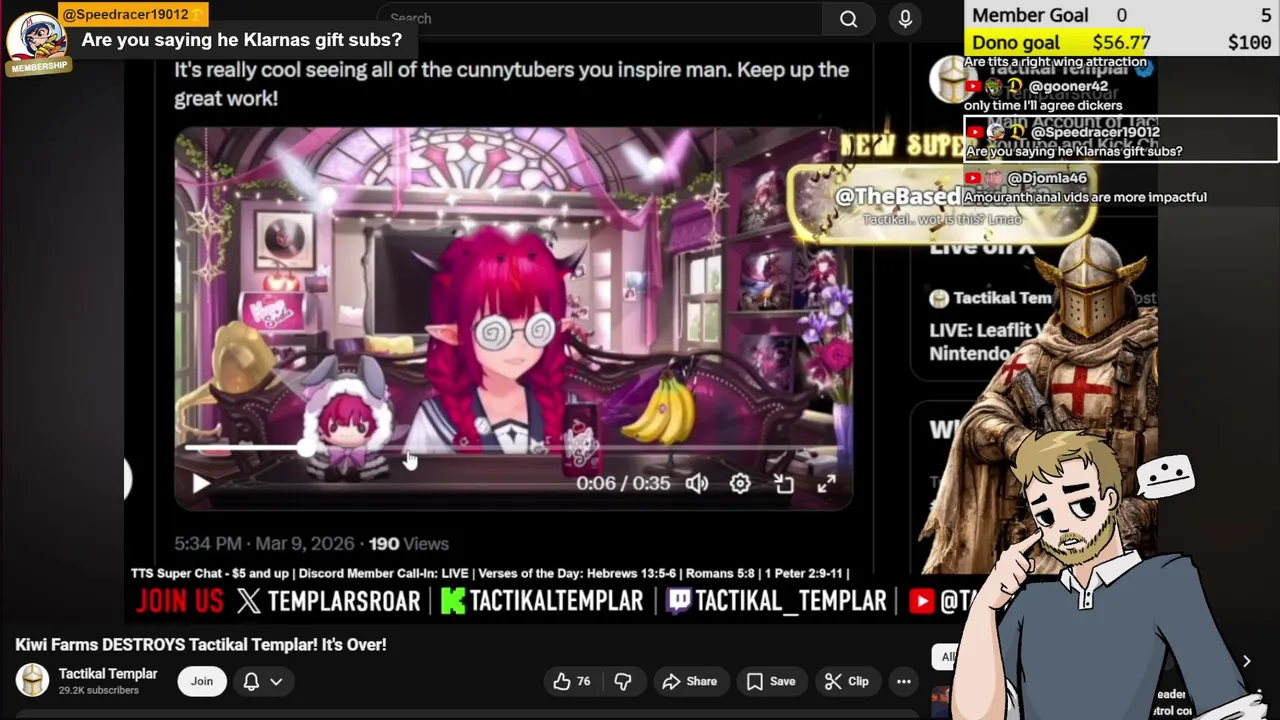Open the Tactikal Templar channel avatar

pos(33,680)
